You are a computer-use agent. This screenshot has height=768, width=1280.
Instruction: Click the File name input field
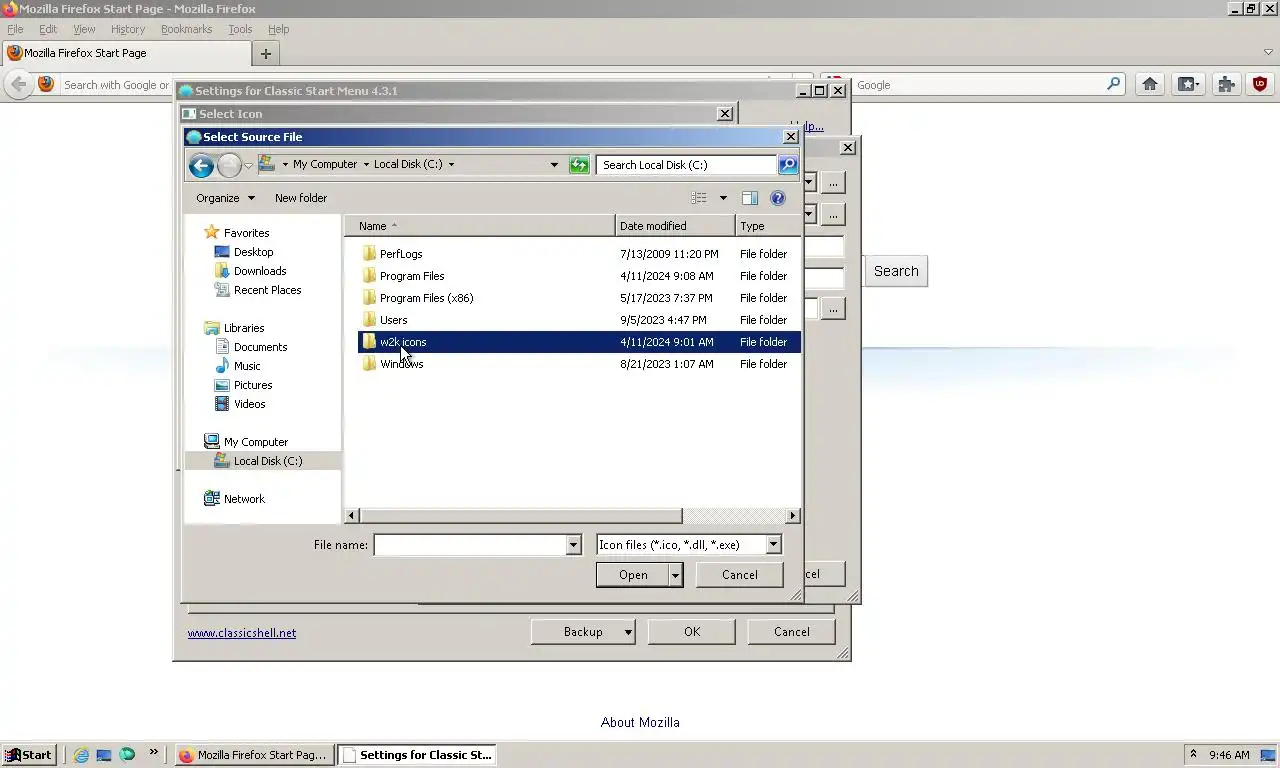click(470, 545)
